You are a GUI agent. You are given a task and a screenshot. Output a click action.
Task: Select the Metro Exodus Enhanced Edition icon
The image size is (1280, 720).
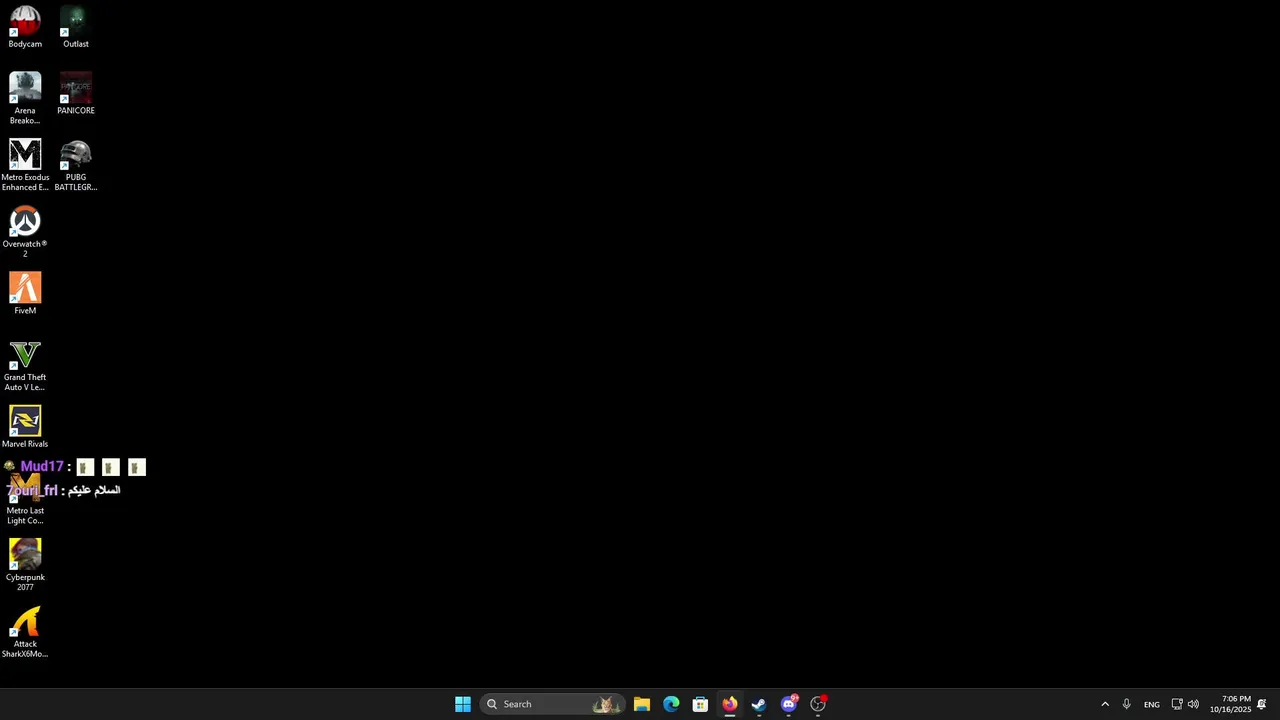coord(25,165)
